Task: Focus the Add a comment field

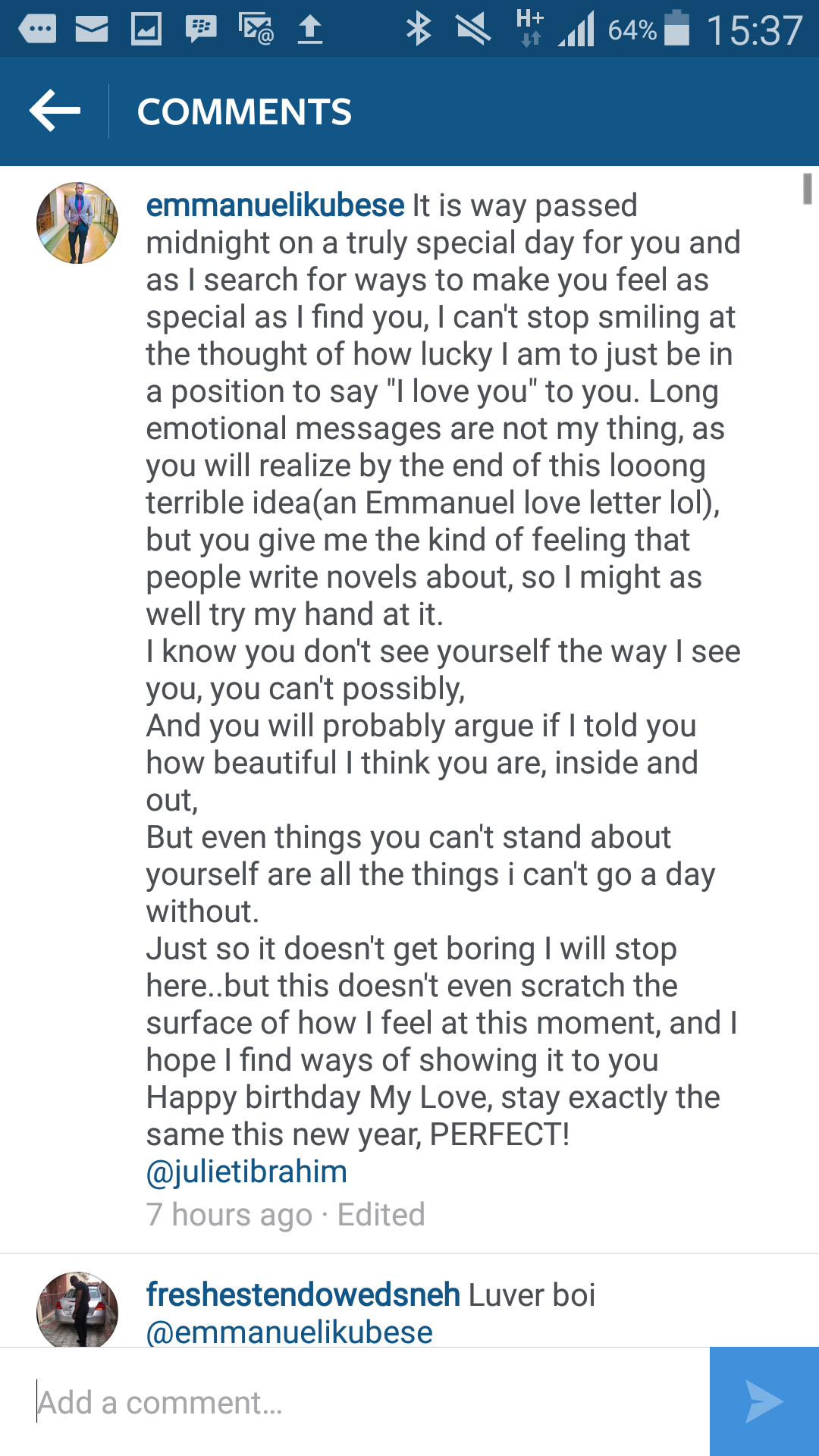Action: 364,1402
